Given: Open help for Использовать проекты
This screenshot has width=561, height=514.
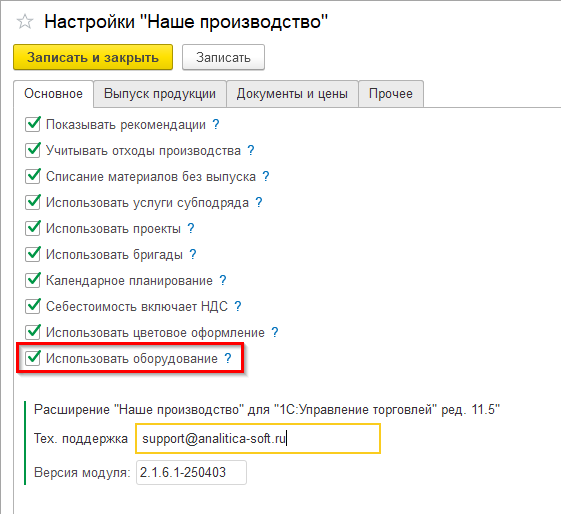Looking at the screenshot, I should (191, 228).
